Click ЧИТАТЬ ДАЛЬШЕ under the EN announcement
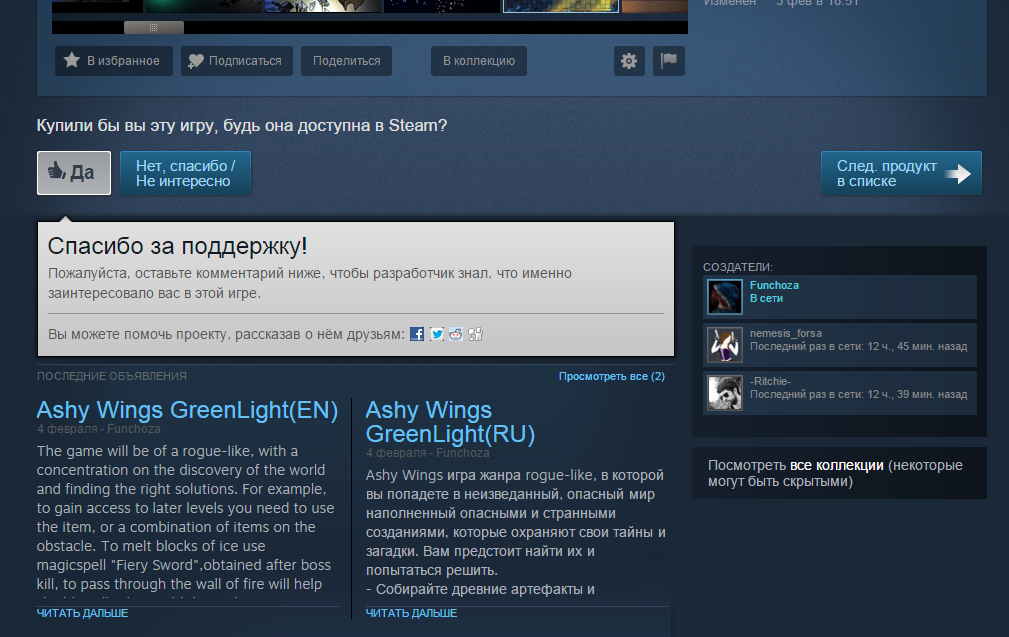Viewport: 1009px width, 637px height. pyautogui.click(x=82, y=613)
